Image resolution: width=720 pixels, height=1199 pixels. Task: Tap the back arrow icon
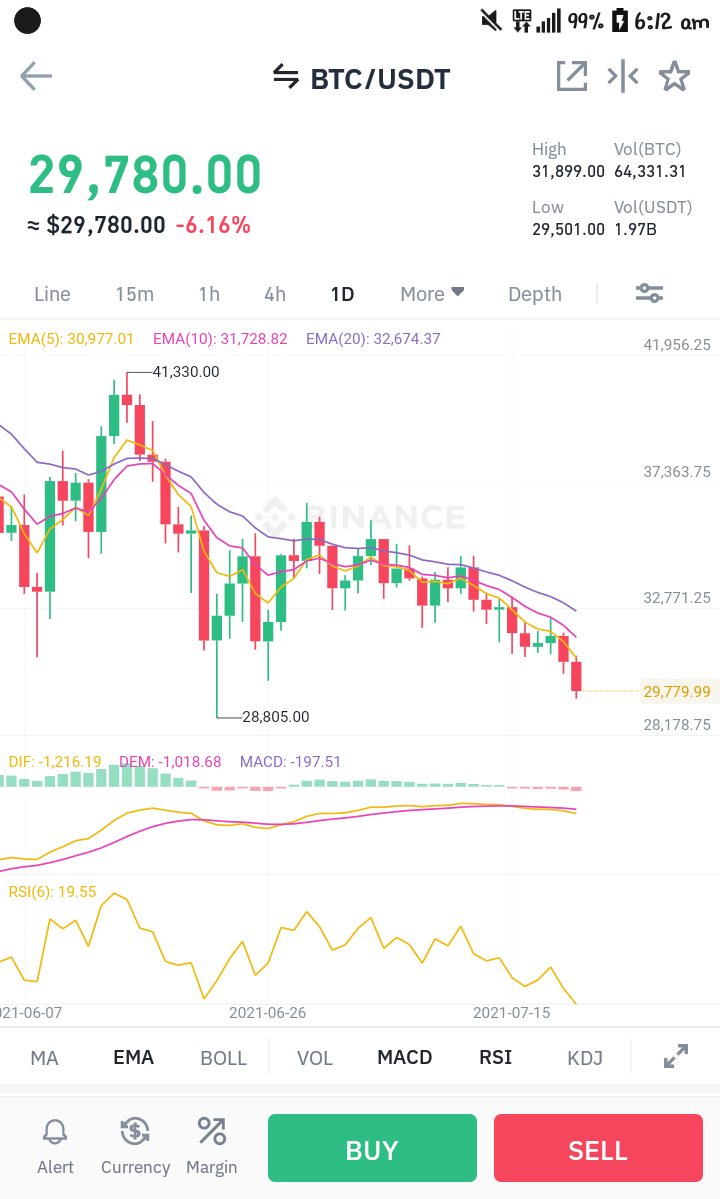36,76
